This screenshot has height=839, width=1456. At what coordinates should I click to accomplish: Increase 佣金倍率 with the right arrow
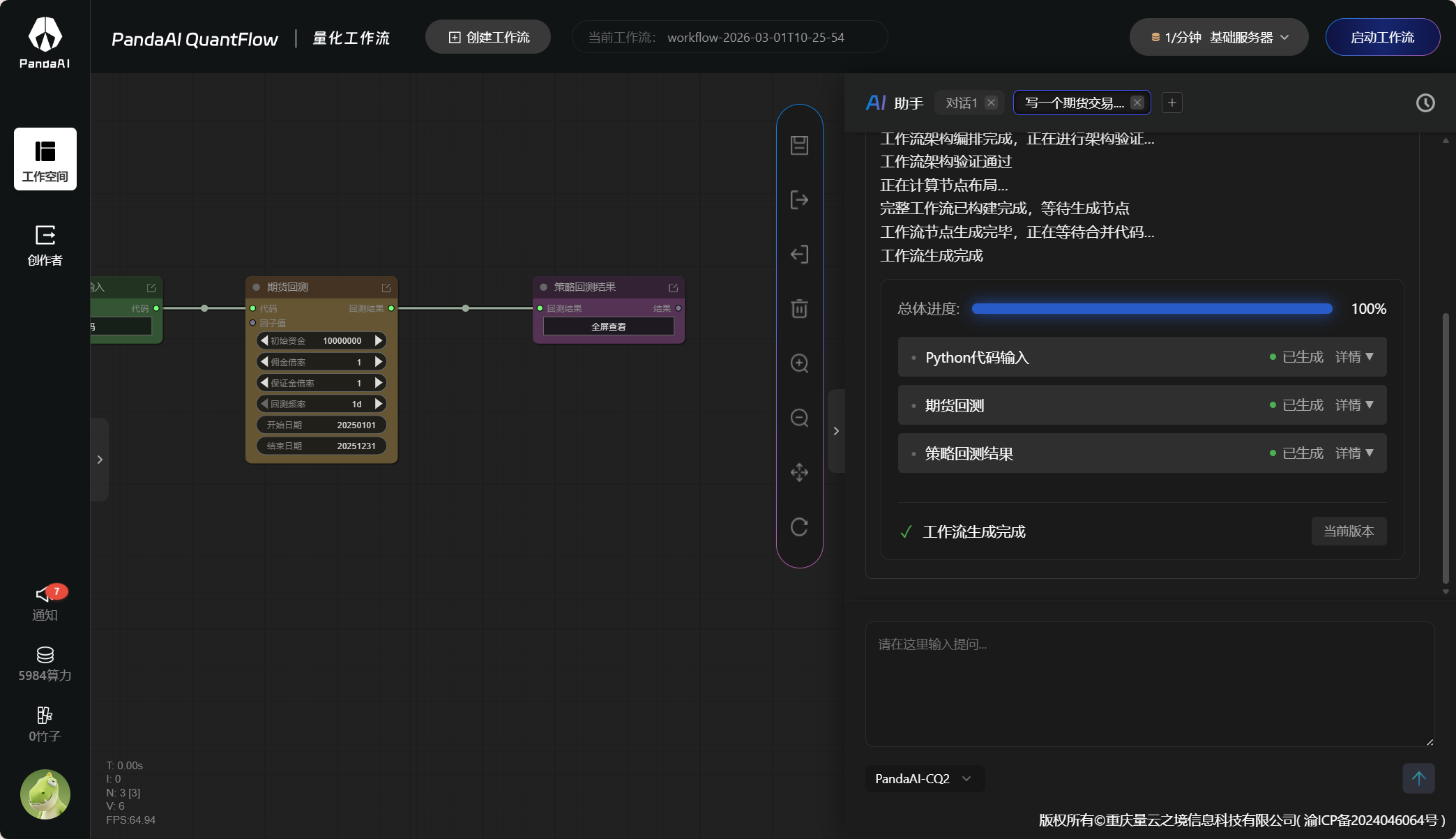(379, 361)
